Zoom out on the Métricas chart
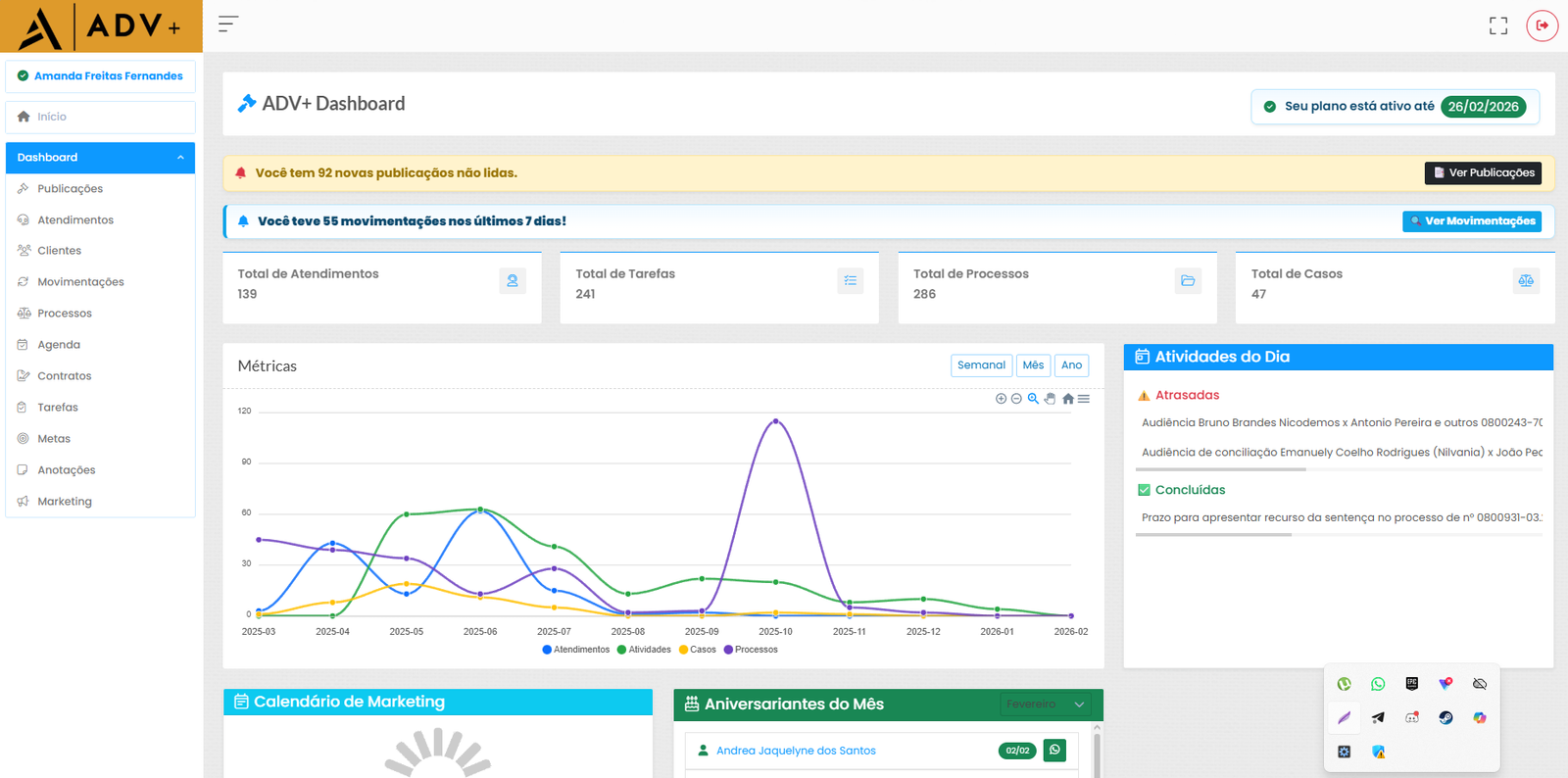1568x778 pixels. tap(1016, 399)
